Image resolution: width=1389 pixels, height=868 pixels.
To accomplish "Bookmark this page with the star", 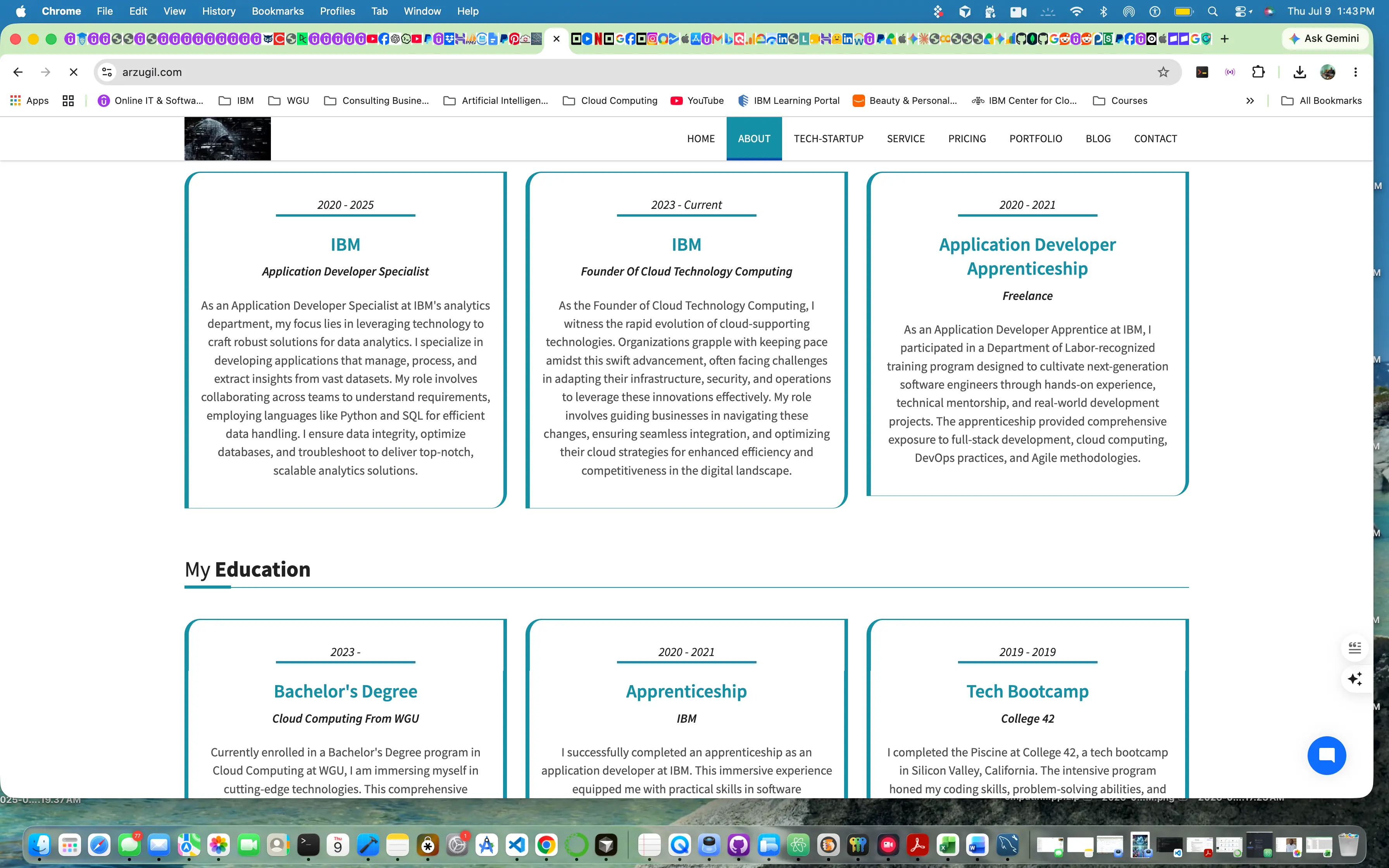I will click(1163, 72).
